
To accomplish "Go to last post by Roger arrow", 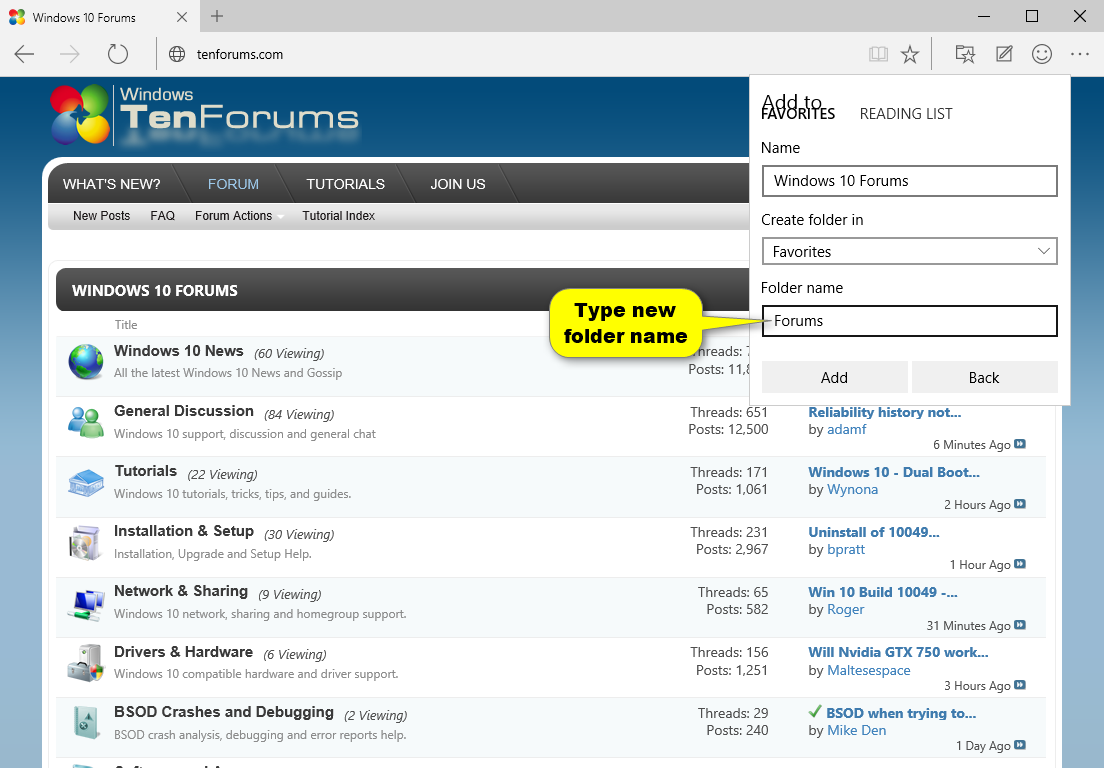I will [x=1020, y=625].
